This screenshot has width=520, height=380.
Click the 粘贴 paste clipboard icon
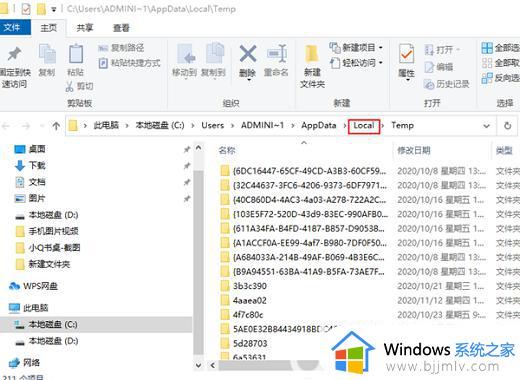(76, 54)
